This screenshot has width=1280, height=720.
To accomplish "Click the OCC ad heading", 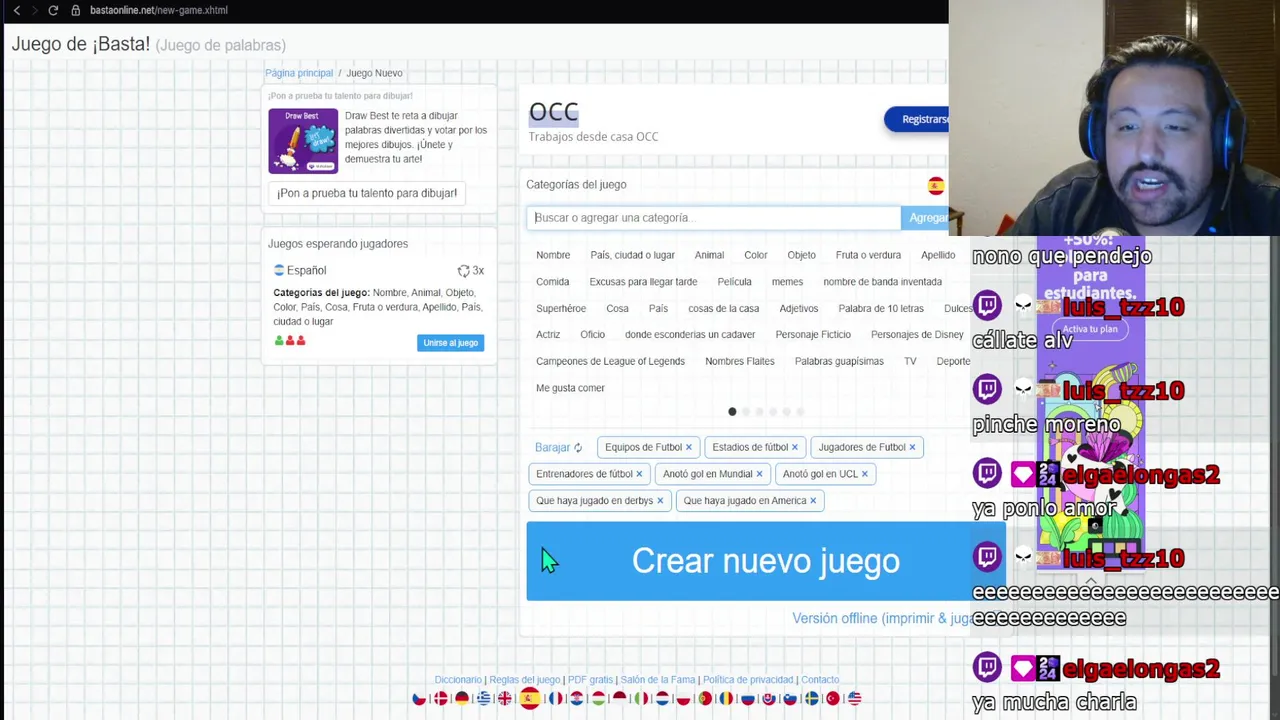I will click(553, 112).
